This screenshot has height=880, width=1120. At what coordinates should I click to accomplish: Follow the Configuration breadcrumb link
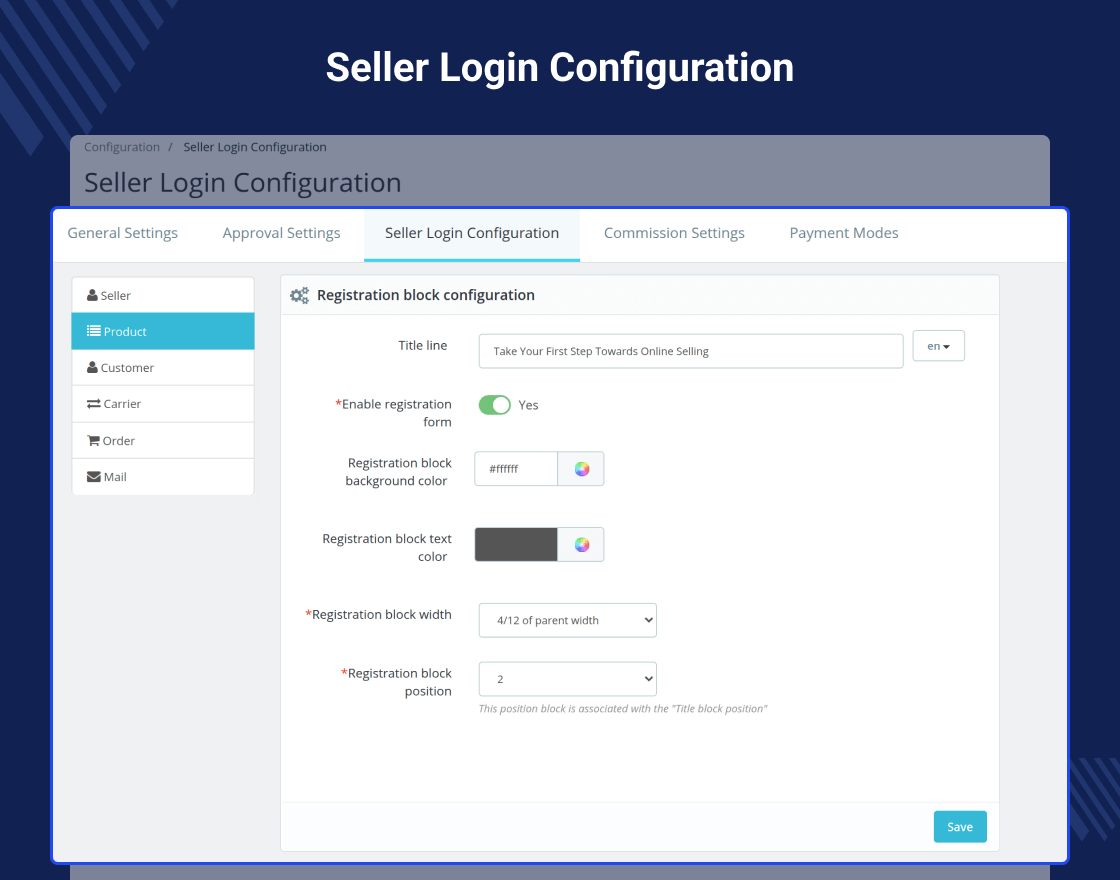pos(122,147)
